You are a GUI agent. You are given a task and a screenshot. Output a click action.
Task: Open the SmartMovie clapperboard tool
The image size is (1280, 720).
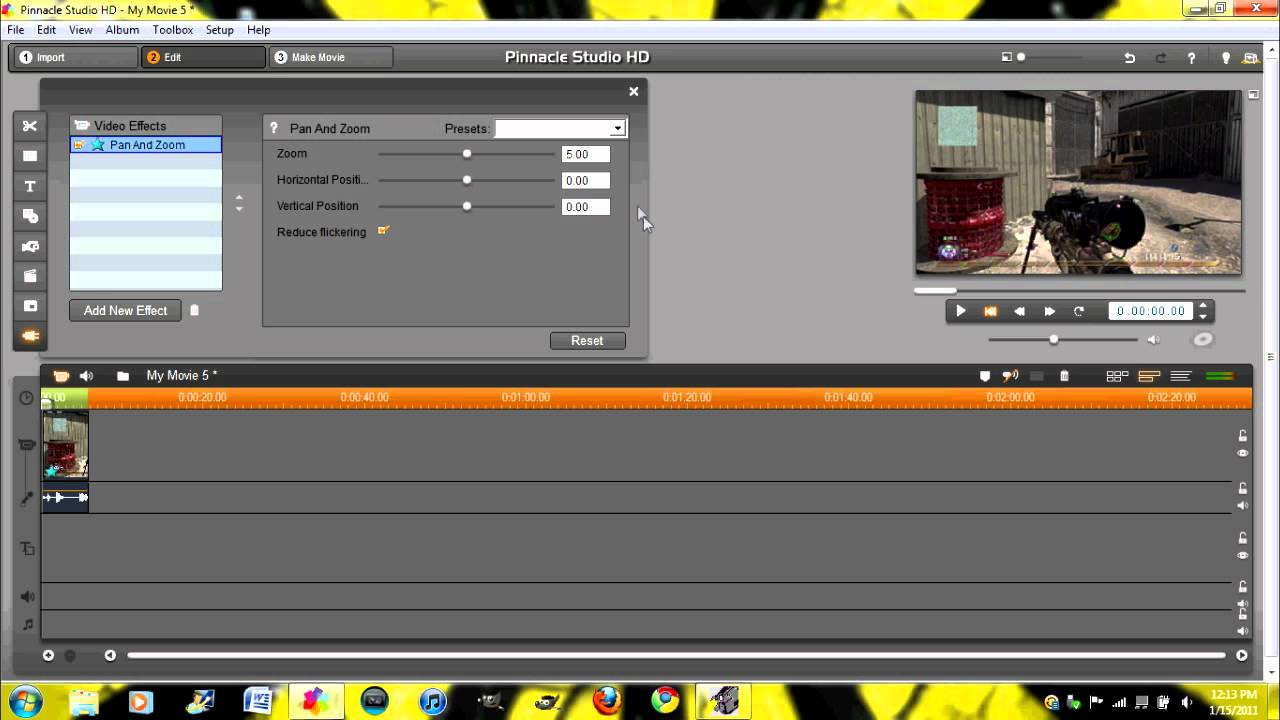click(x=30, y=276)
